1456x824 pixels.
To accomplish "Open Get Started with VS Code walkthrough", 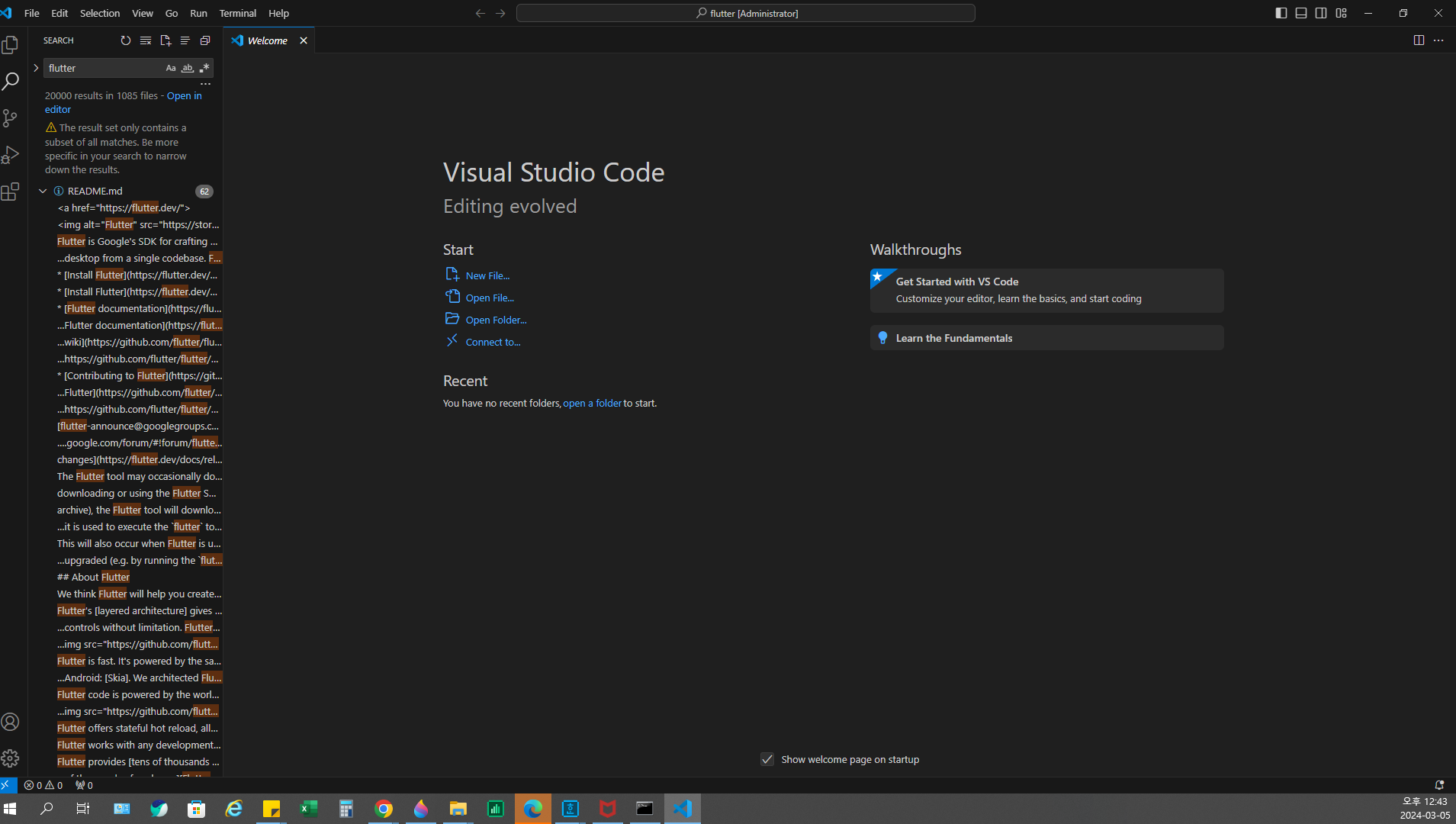I will [1046, 290].
